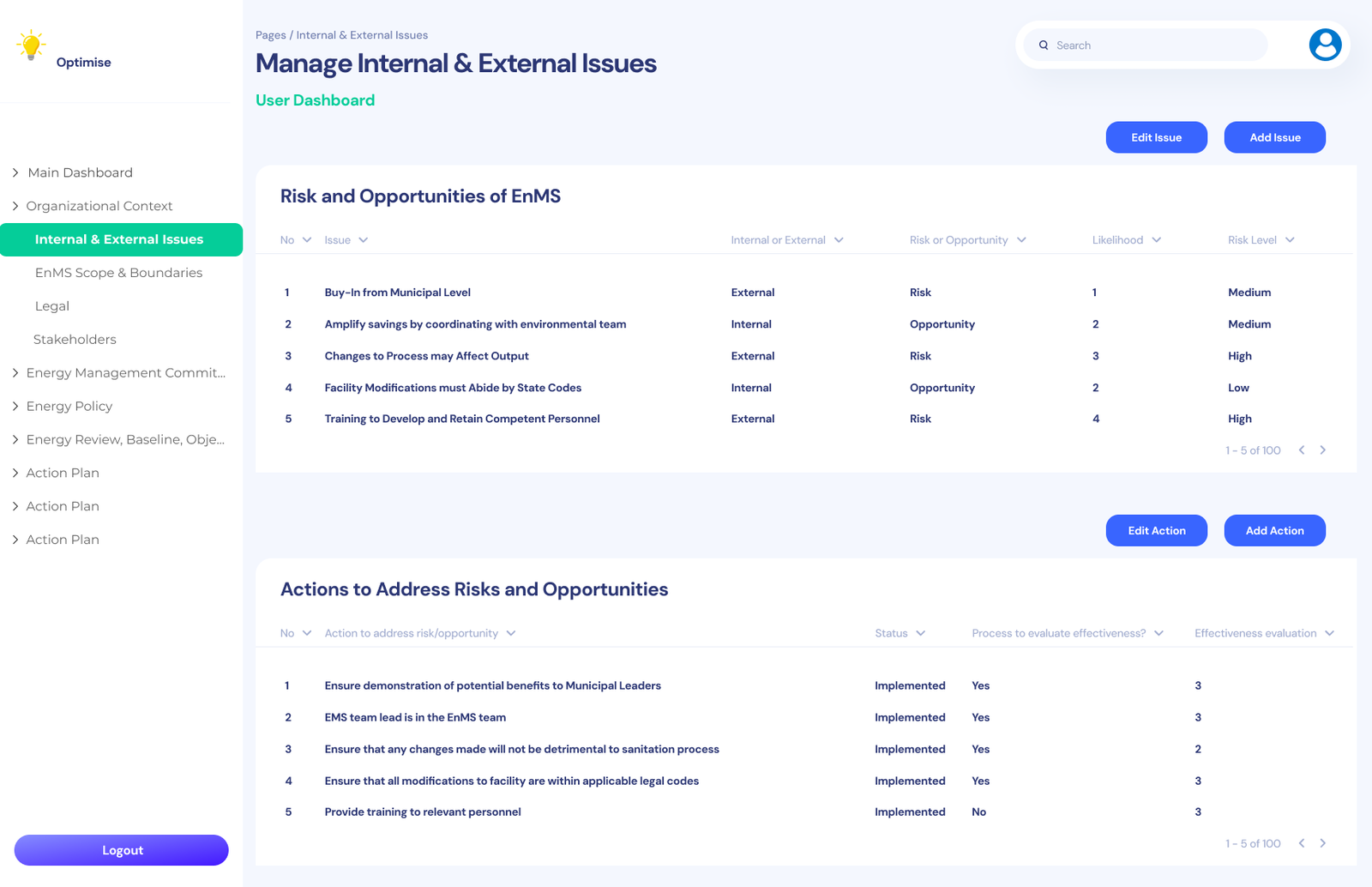Click the Add Issue button
The image size is (1372, 887).
(1274, 137)
